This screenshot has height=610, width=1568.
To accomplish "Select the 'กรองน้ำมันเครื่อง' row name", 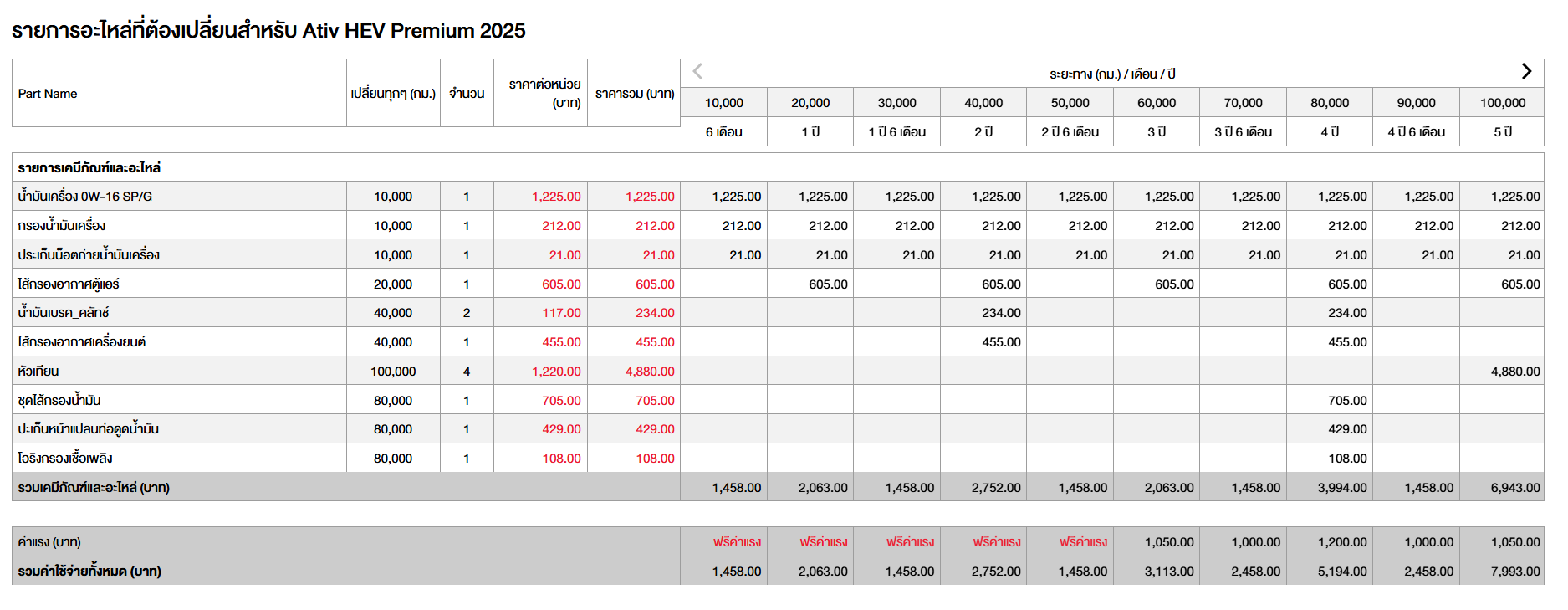I will pyautogui.click(x=61, y=226).
